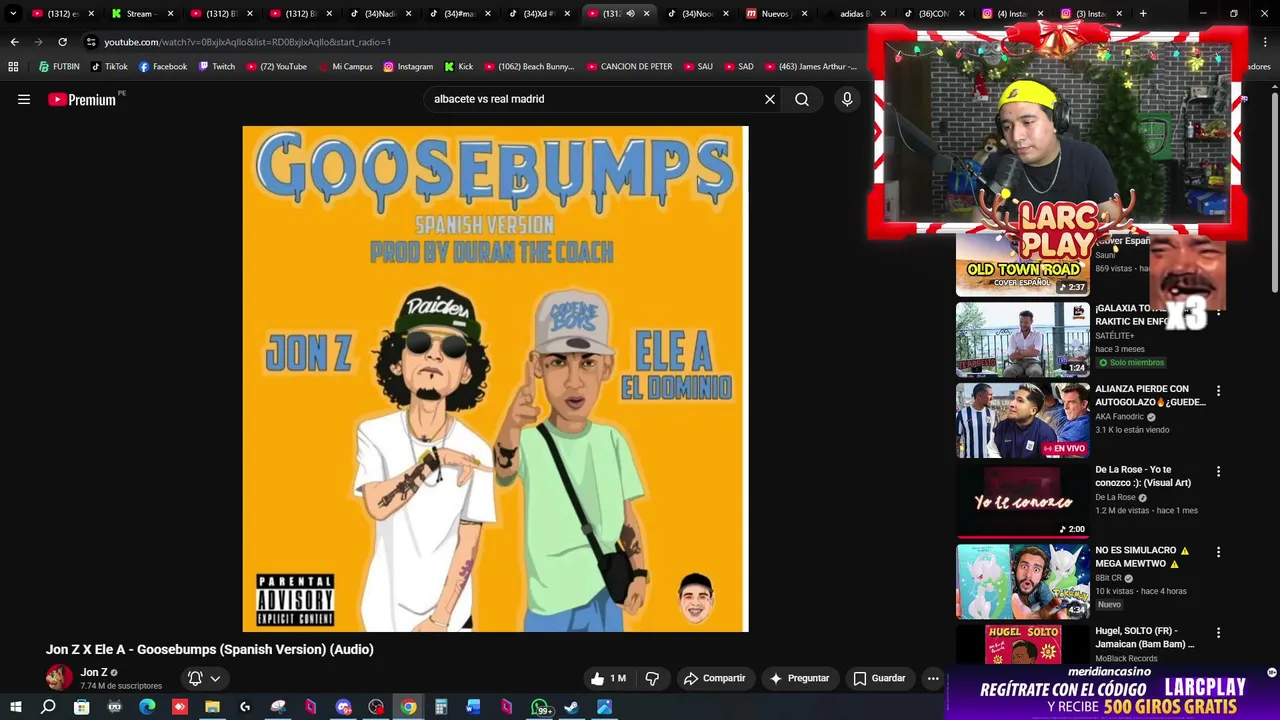Open Word from taskbar
The image size is (1280, 720).
(474, 707)
